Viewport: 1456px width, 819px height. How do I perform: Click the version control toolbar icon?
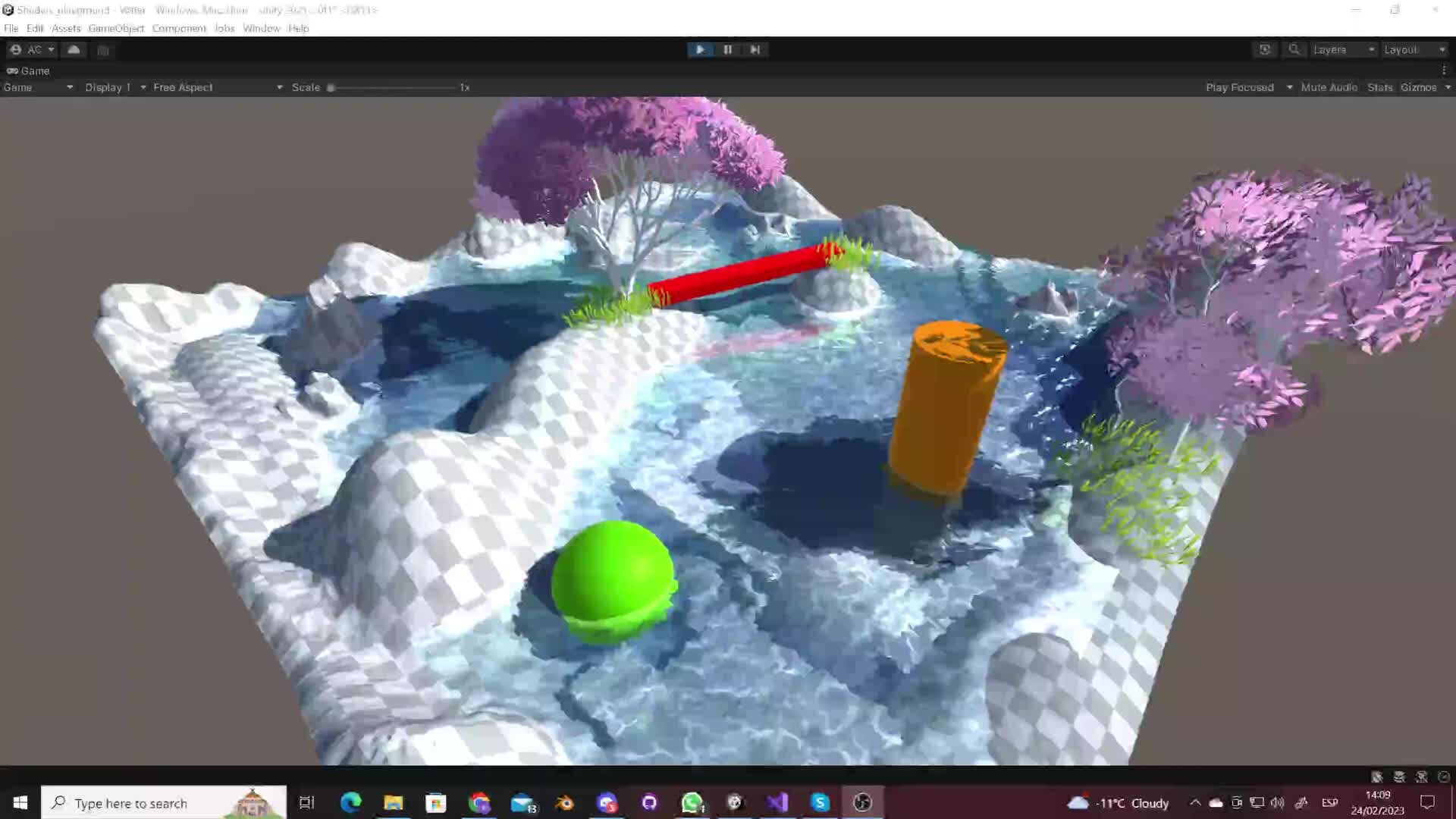tap(103, 50)
